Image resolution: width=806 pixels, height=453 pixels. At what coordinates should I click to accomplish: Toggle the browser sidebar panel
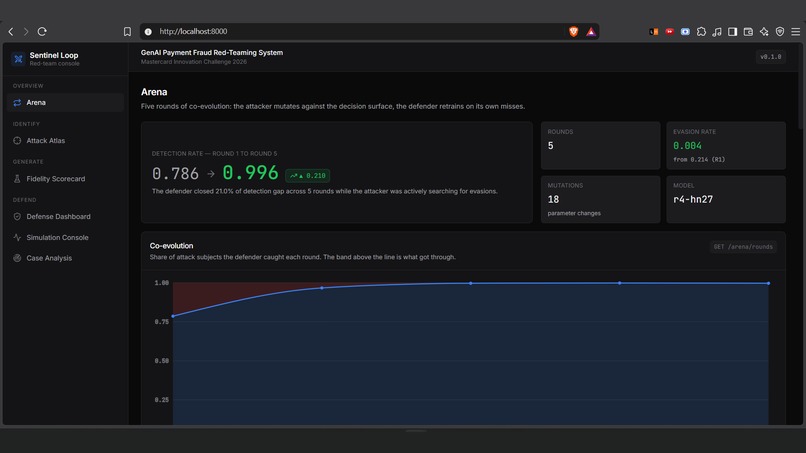tap(732, 31)
